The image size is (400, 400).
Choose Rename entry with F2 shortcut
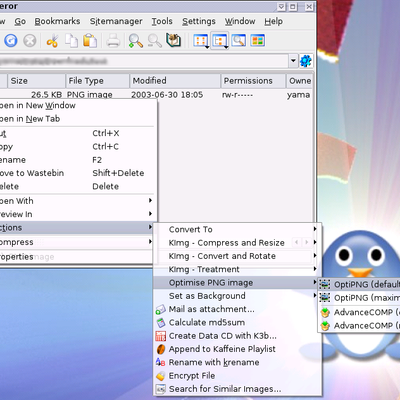click(x=77, y=160)
